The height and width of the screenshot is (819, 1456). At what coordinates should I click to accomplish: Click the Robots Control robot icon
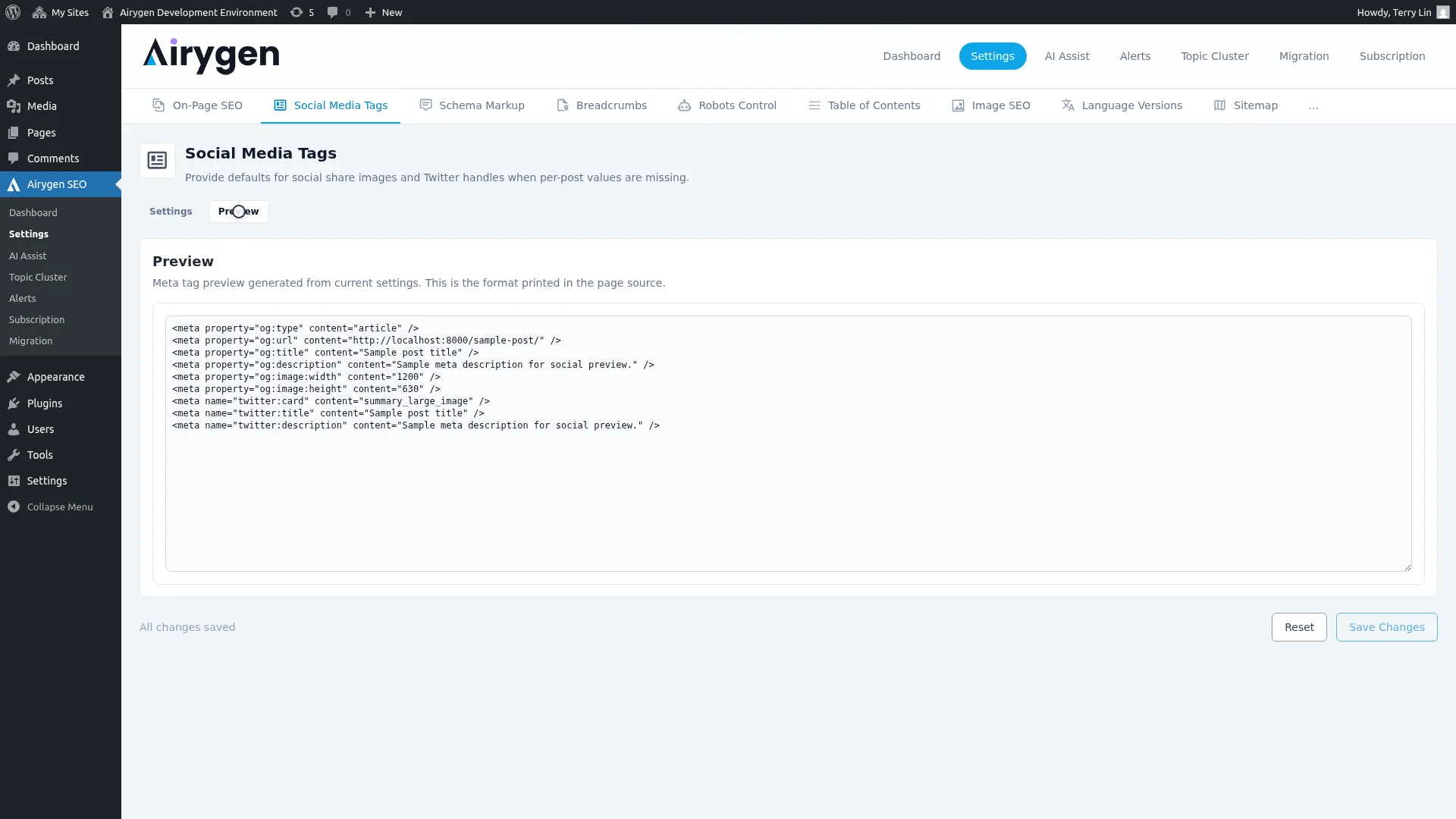pos(684,105)
